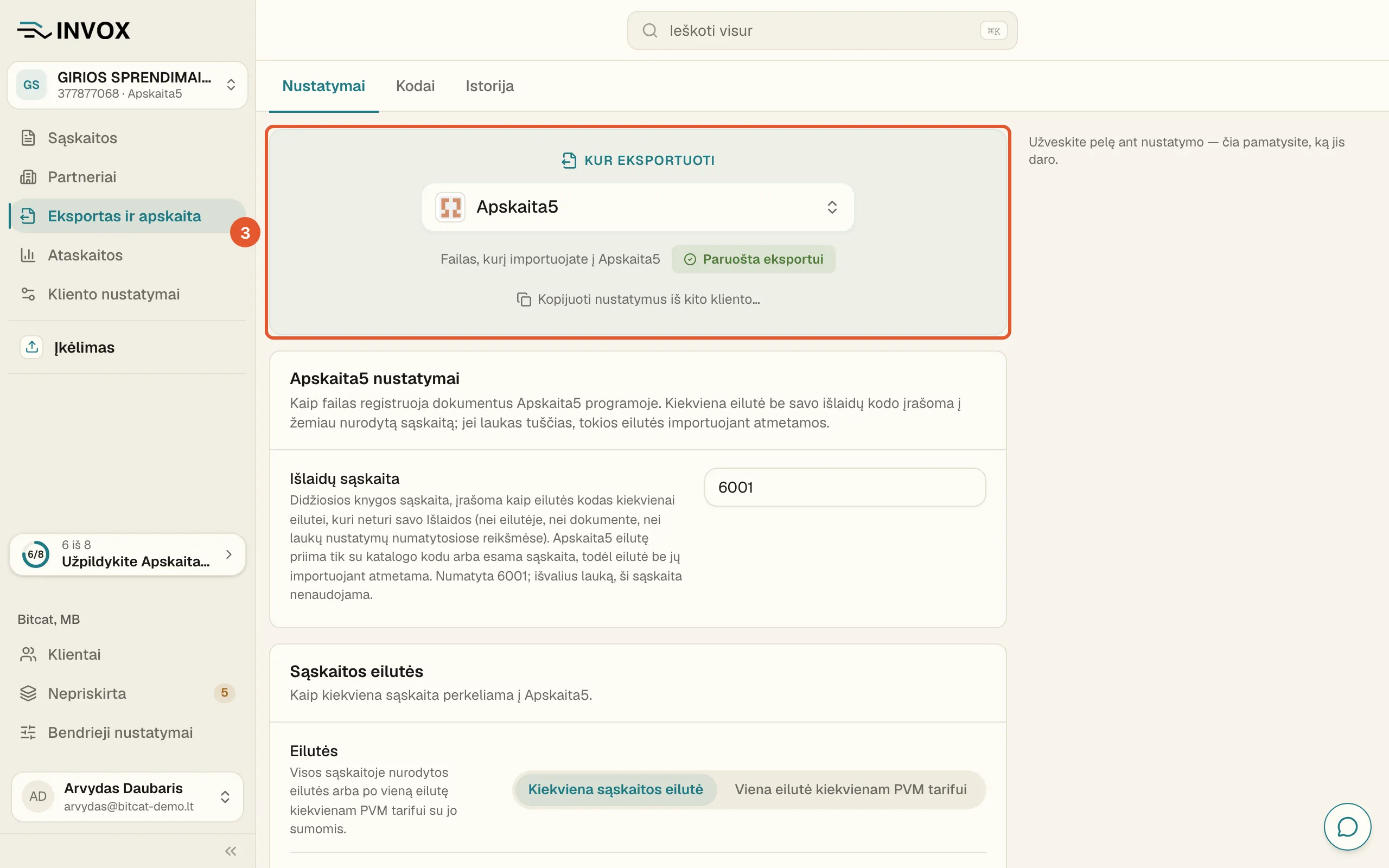Click the Sąskaitos eilutės heading

point(356,671)
